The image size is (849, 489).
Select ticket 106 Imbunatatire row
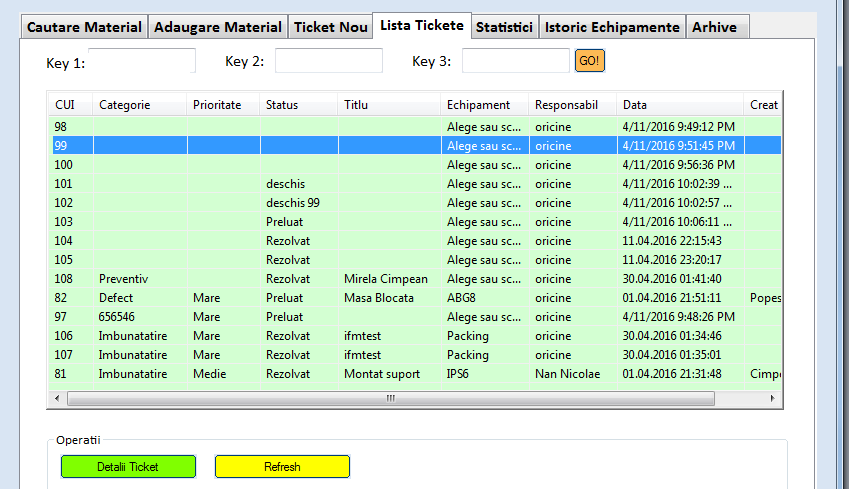[416, 336]
